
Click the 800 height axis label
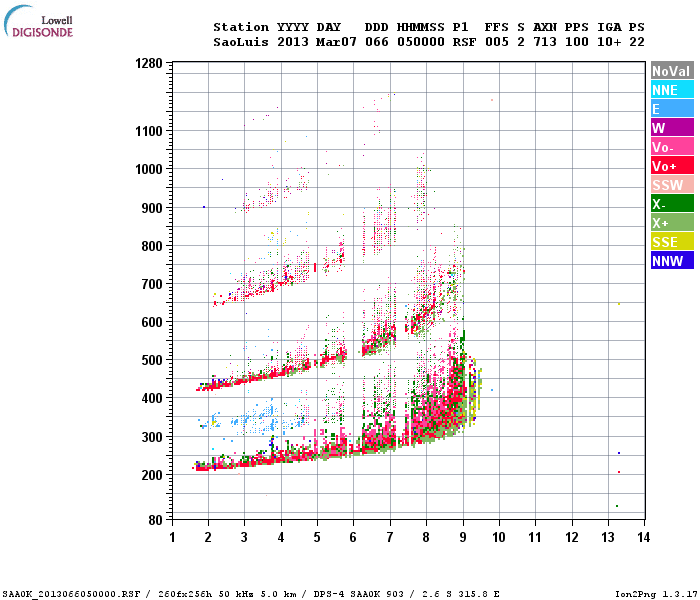(x=152, y=246)
